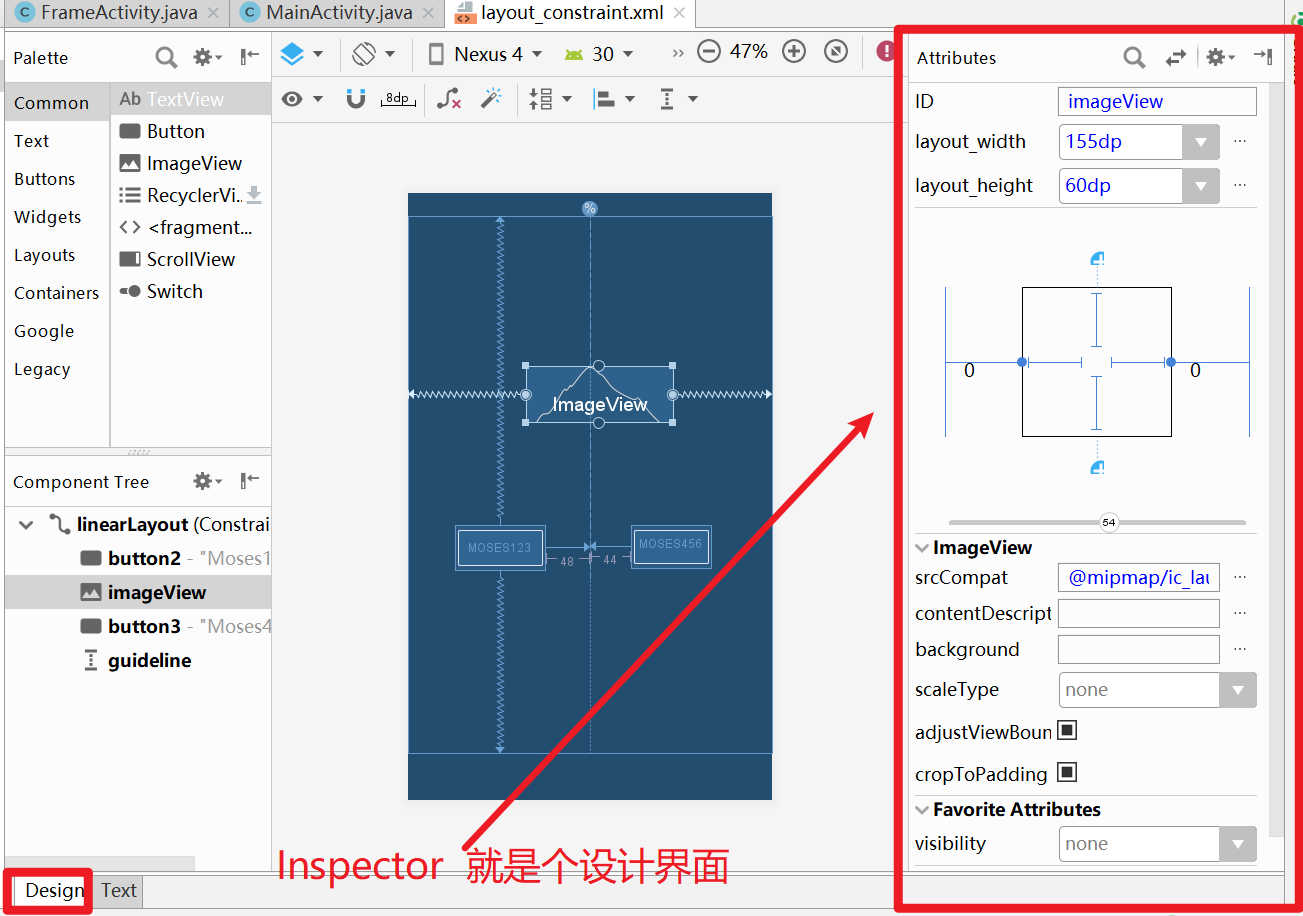Open the pack options dropdown
This screenshot has width=1303, height=916.
point(550,99)
